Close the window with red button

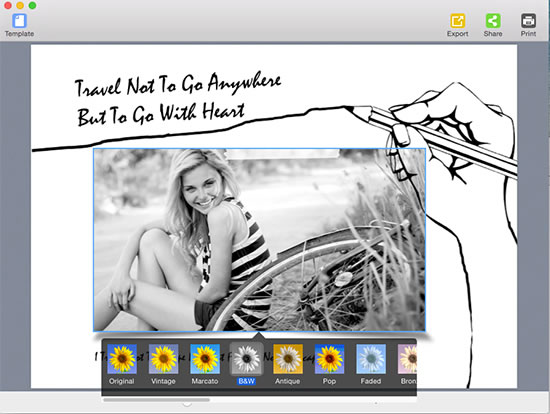pyautogui.click(x=8, y=5)
